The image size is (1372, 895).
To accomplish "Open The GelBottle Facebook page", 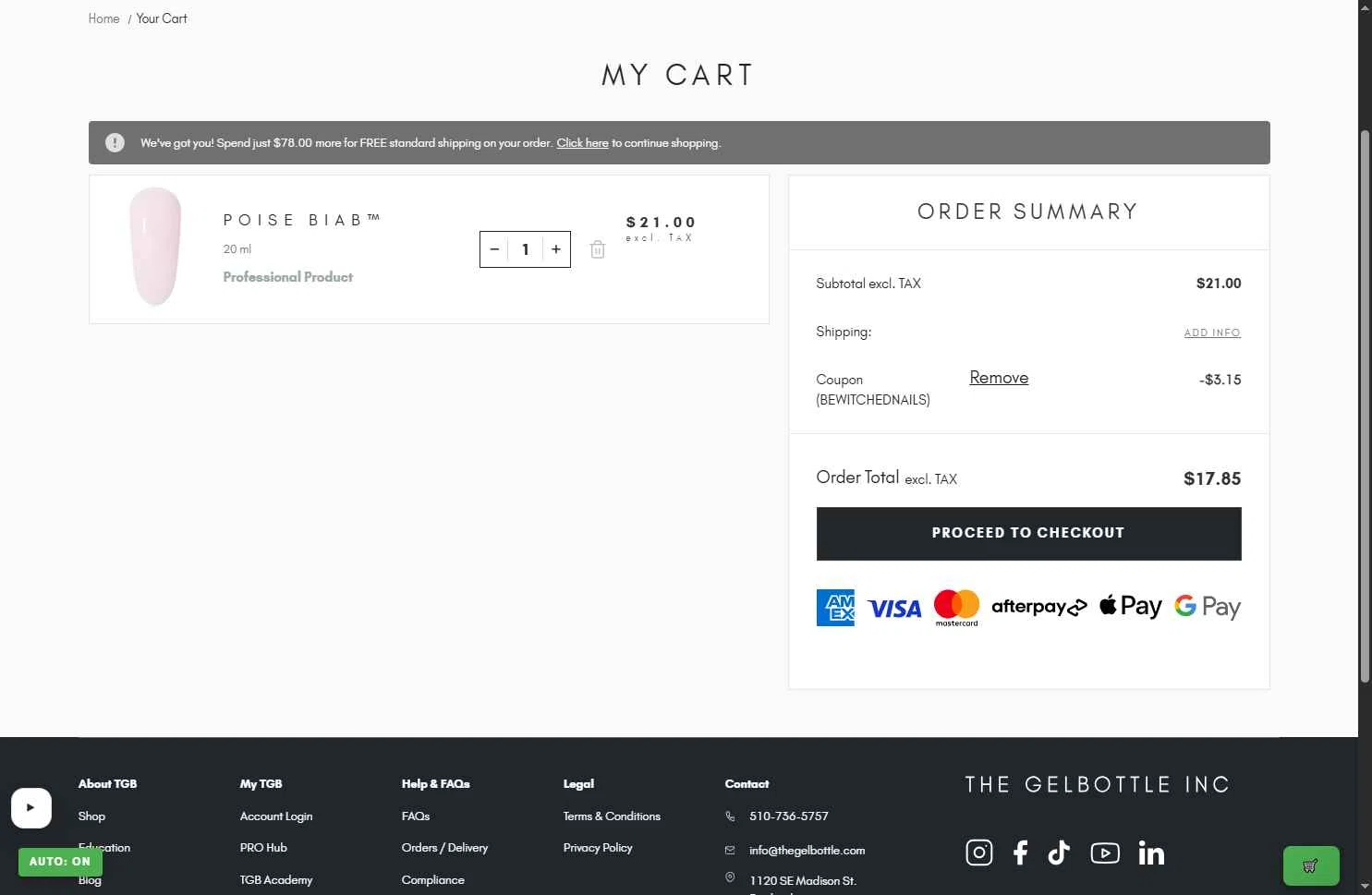I will [x=1020, y=853].
